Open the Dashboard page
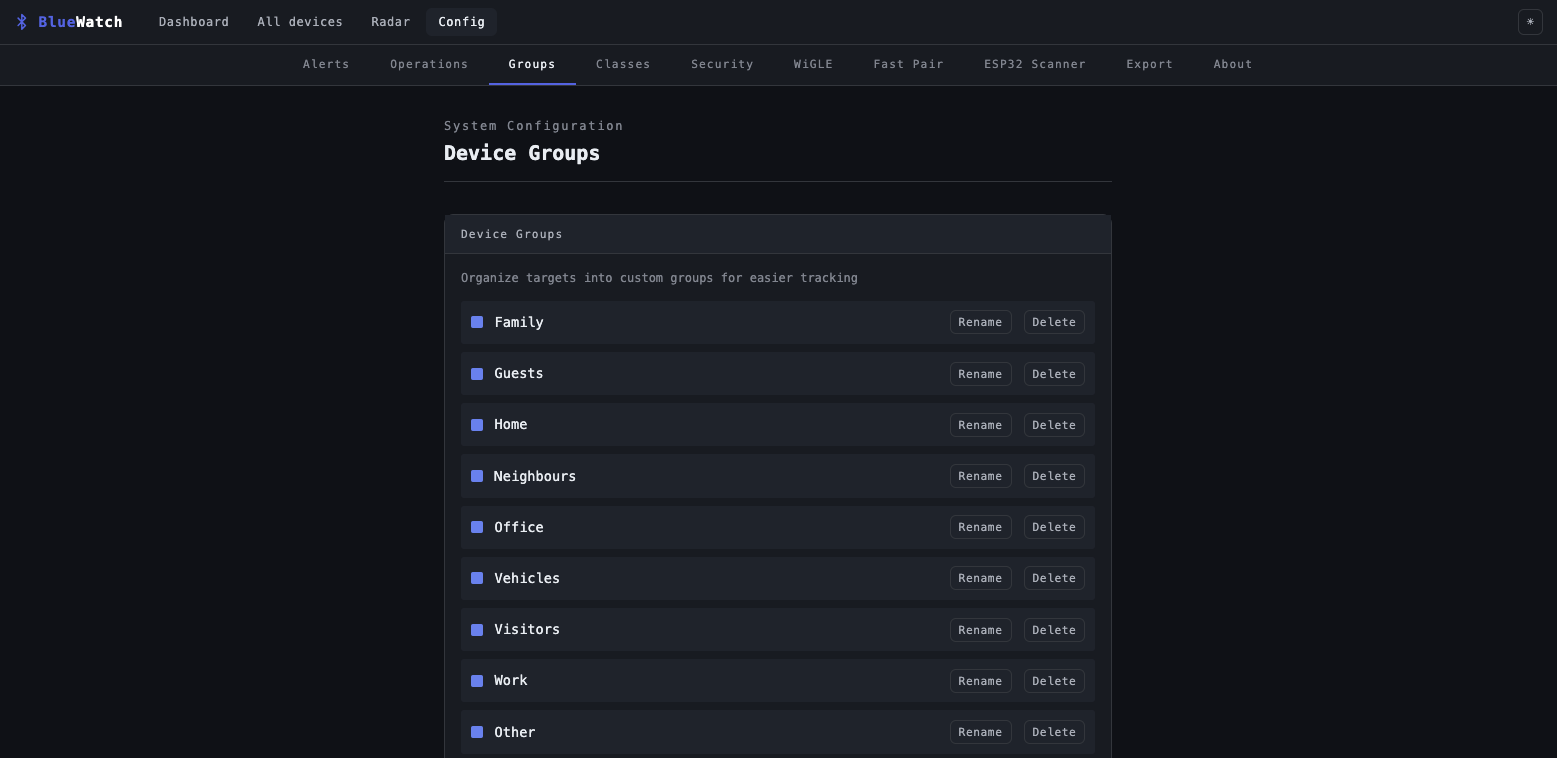The image size is (1557, 758). 194,22
